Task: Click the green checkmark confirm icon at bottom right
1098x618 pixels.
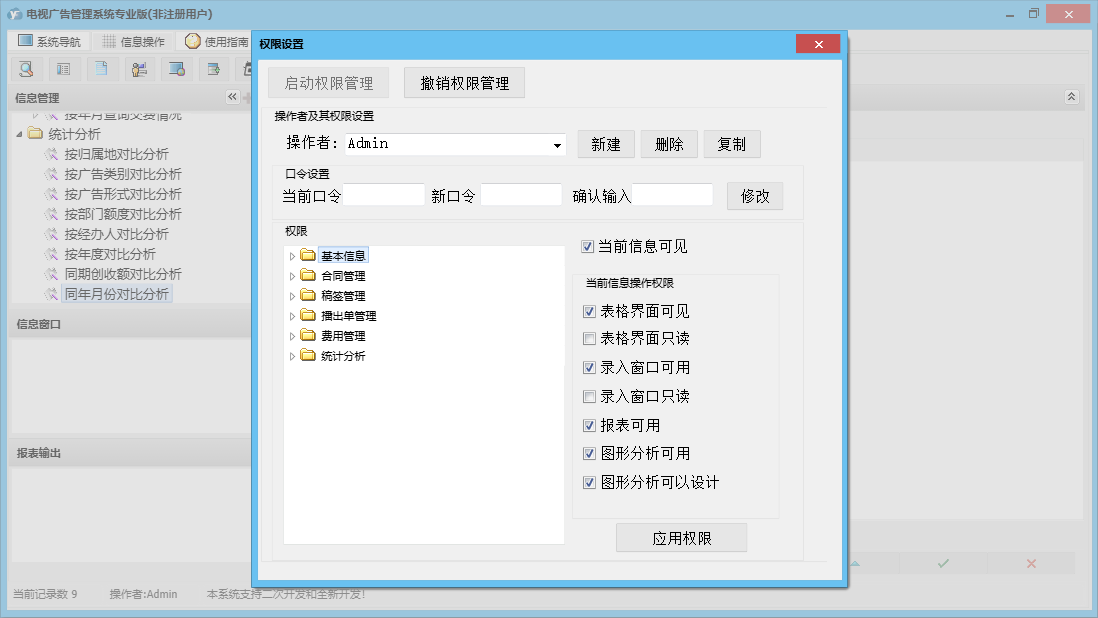Action: click(943, 563)
